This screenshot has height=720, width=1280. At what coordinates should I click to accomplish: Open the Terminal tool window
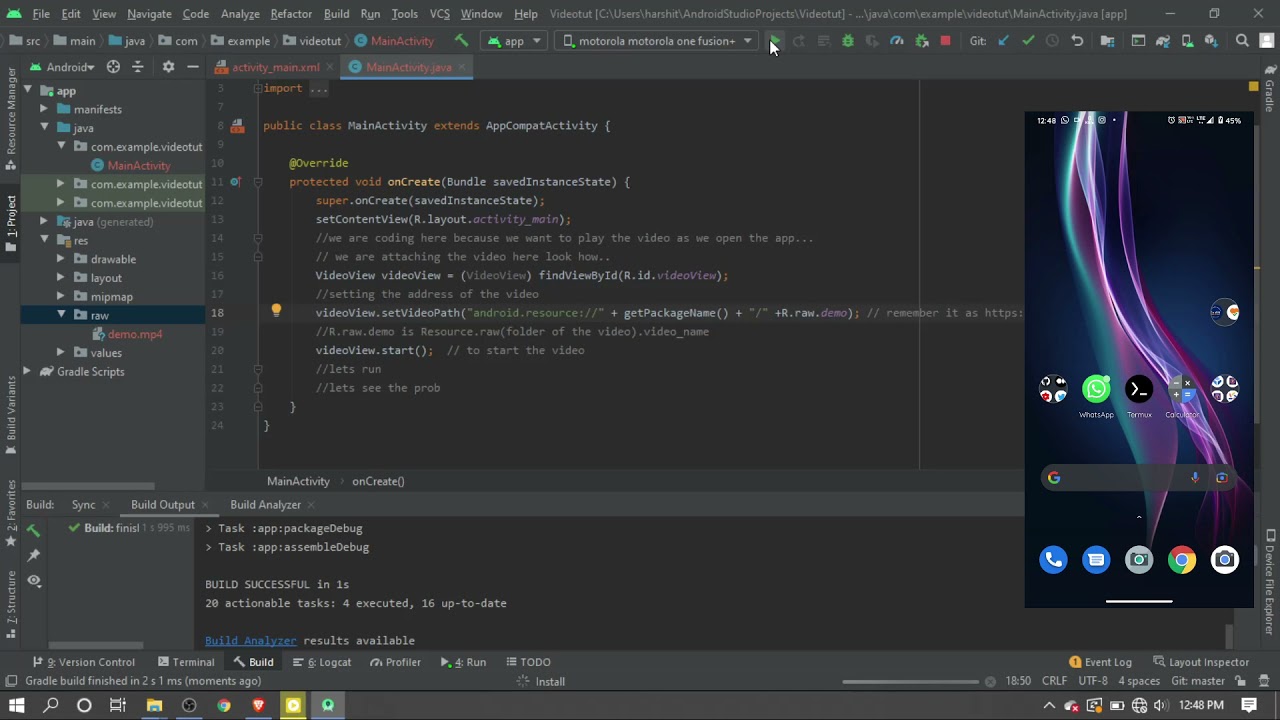click(x=186, y=662)
